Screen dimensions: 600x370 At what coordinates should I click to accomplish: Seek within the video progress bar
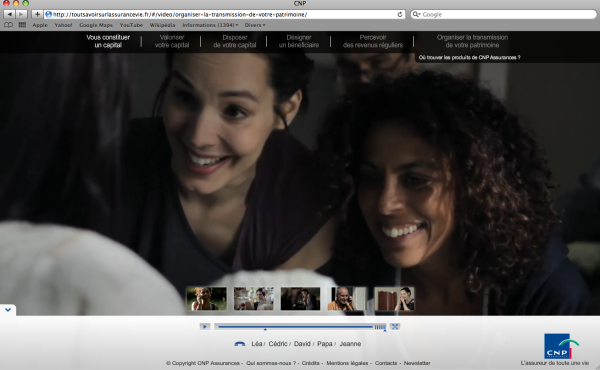coord(295,327)
